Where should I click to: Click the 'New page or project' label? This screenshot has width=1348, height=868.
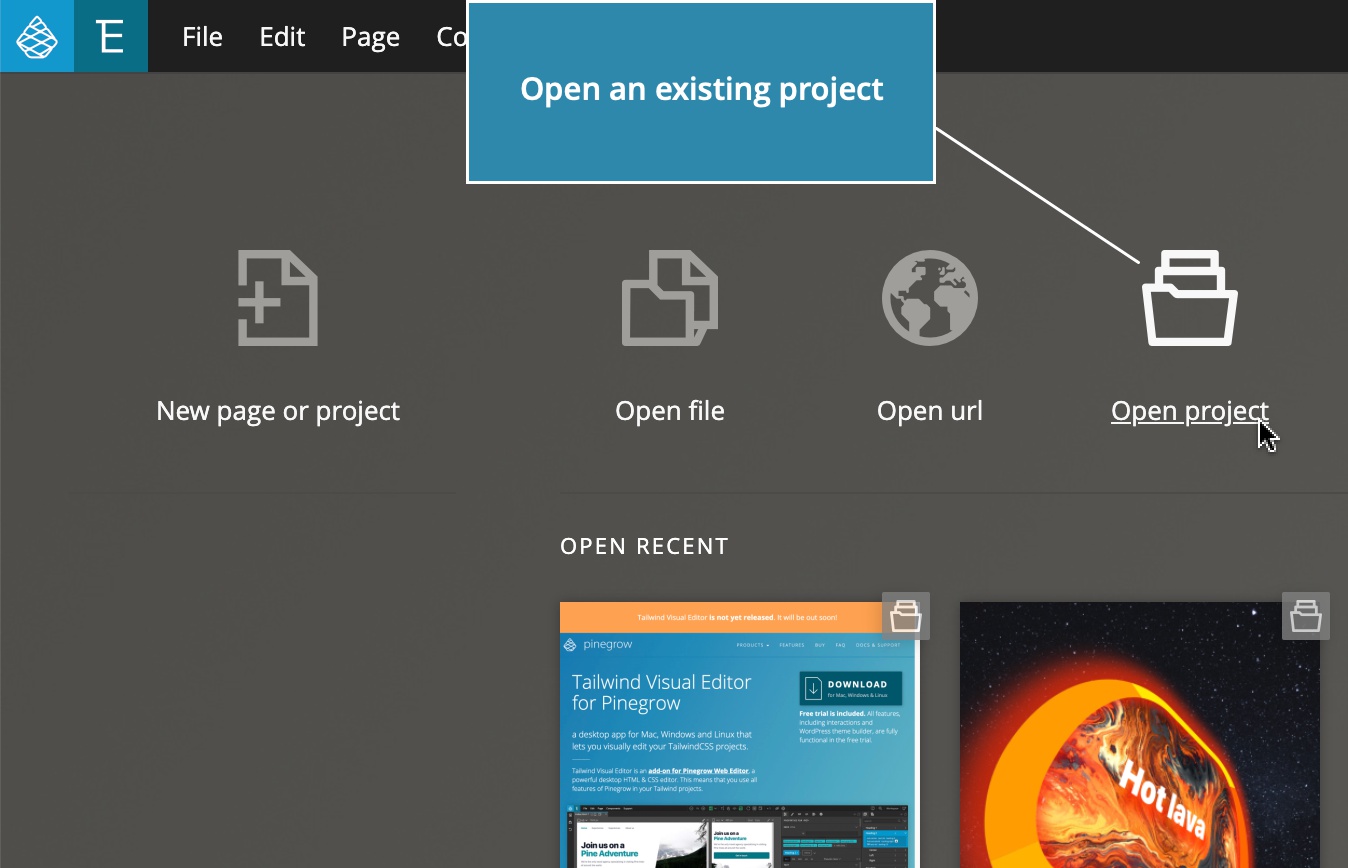point(278,411)
